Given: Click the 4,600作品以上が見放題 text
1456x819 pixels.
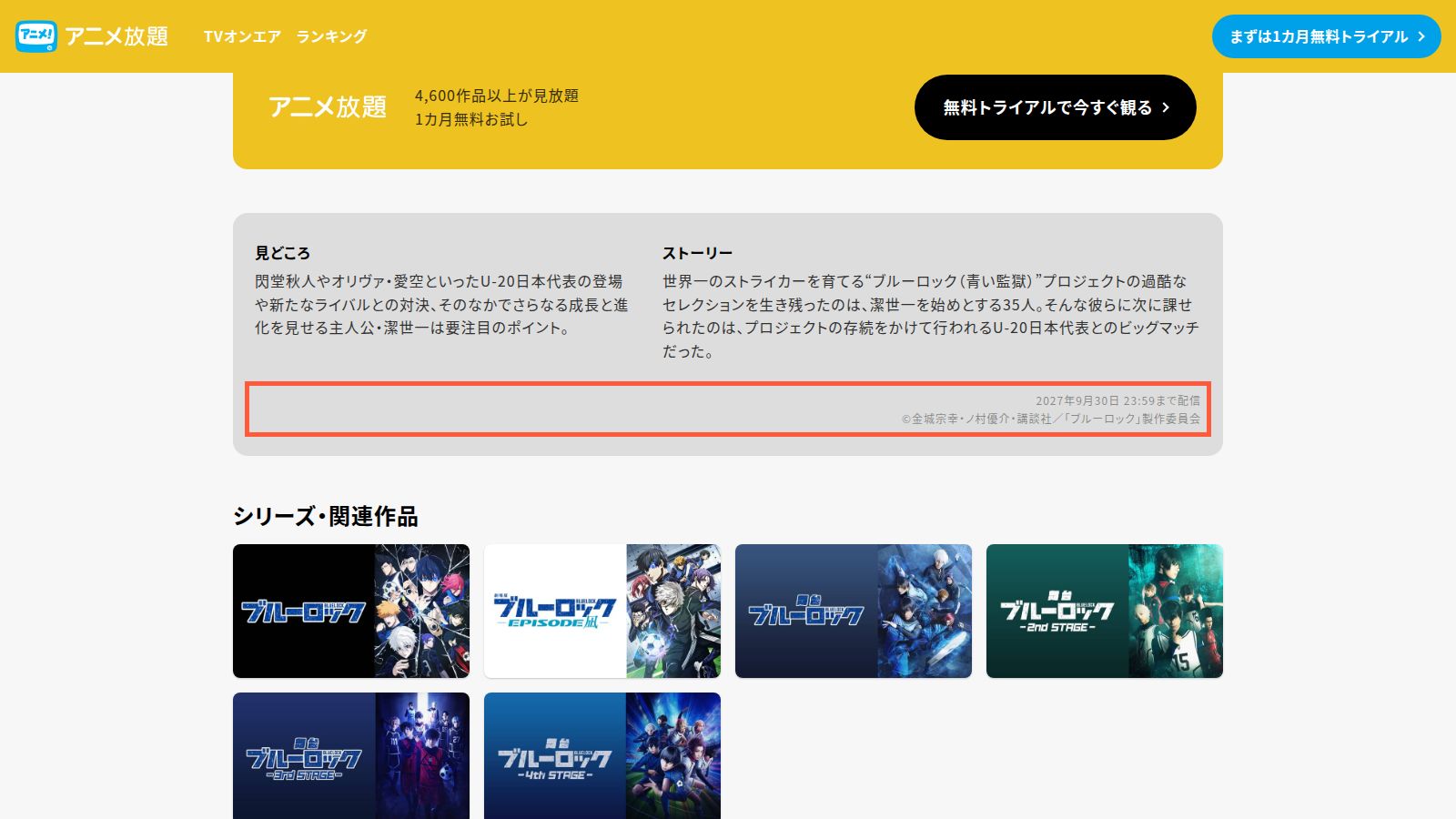Looking at the screenshot, I should tap(497, 96).
